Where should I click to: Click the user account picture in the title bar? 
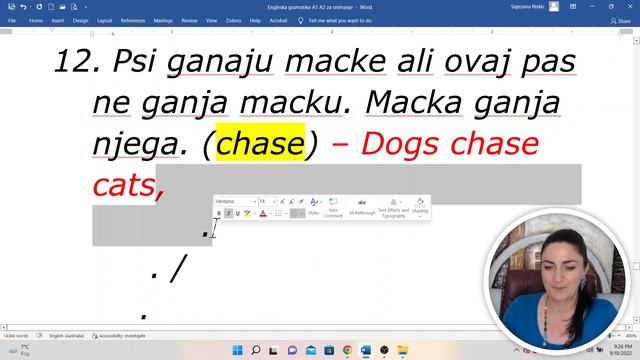(x=554, y=7)
